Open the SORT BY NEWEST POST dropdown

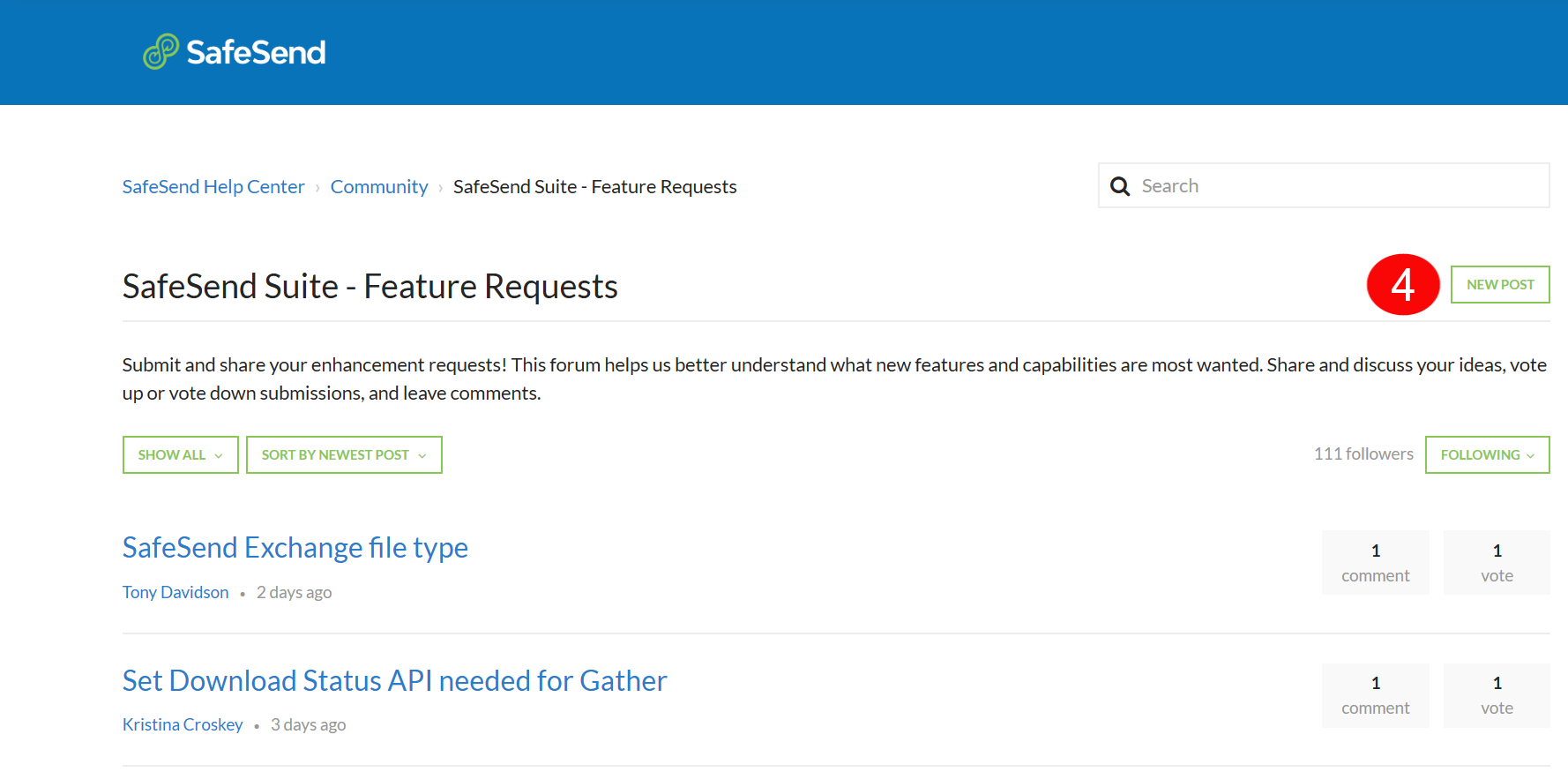click(344, 455)
